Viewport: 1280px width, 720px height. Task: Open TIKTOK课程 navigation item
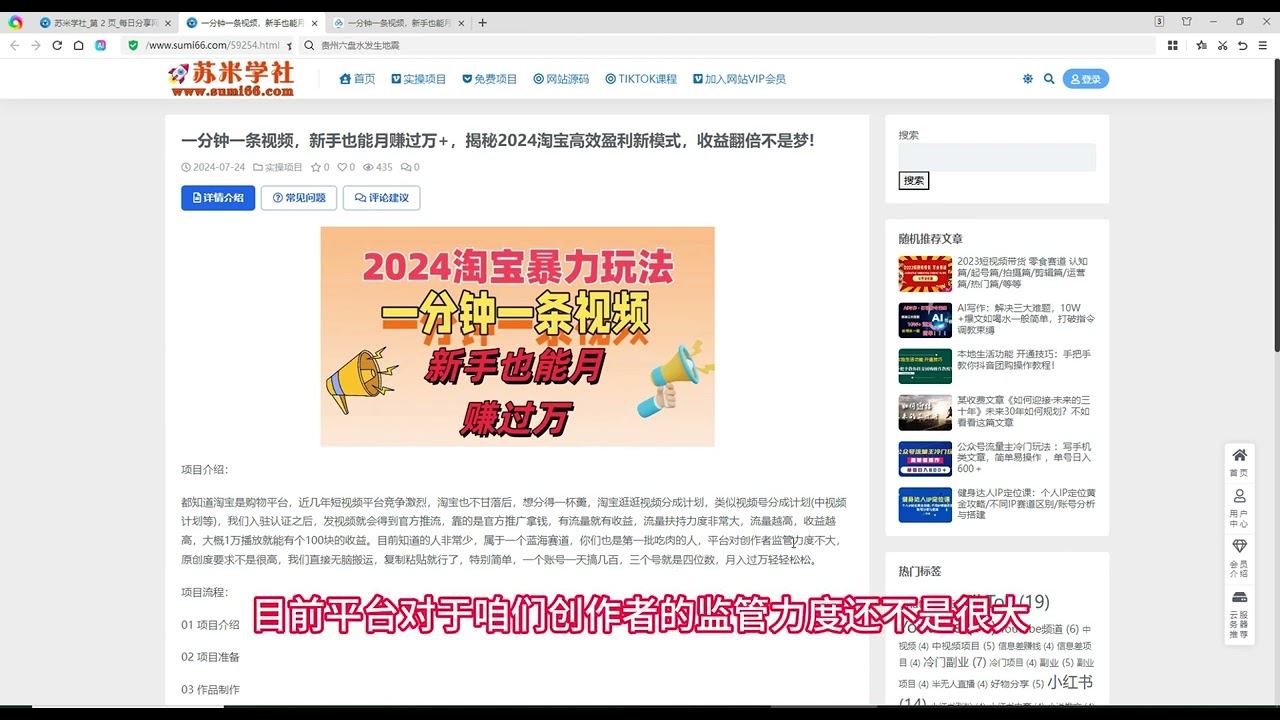tap(641, 79)
